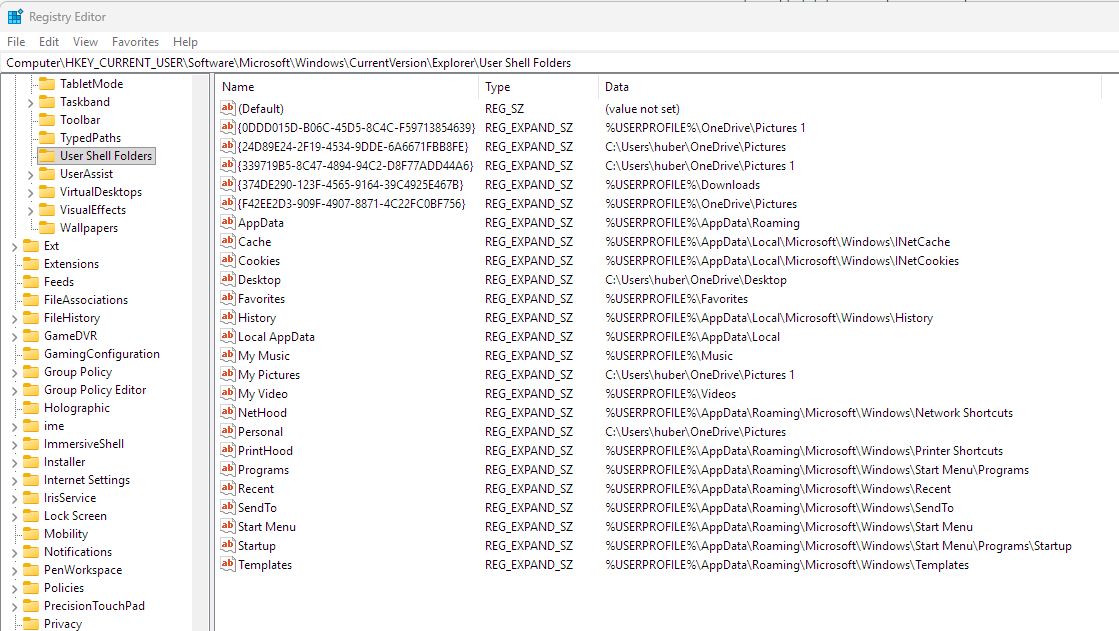The image size is (1119, 631).
Task: Expand the Group Policy key
Action: tap(14, 373)
